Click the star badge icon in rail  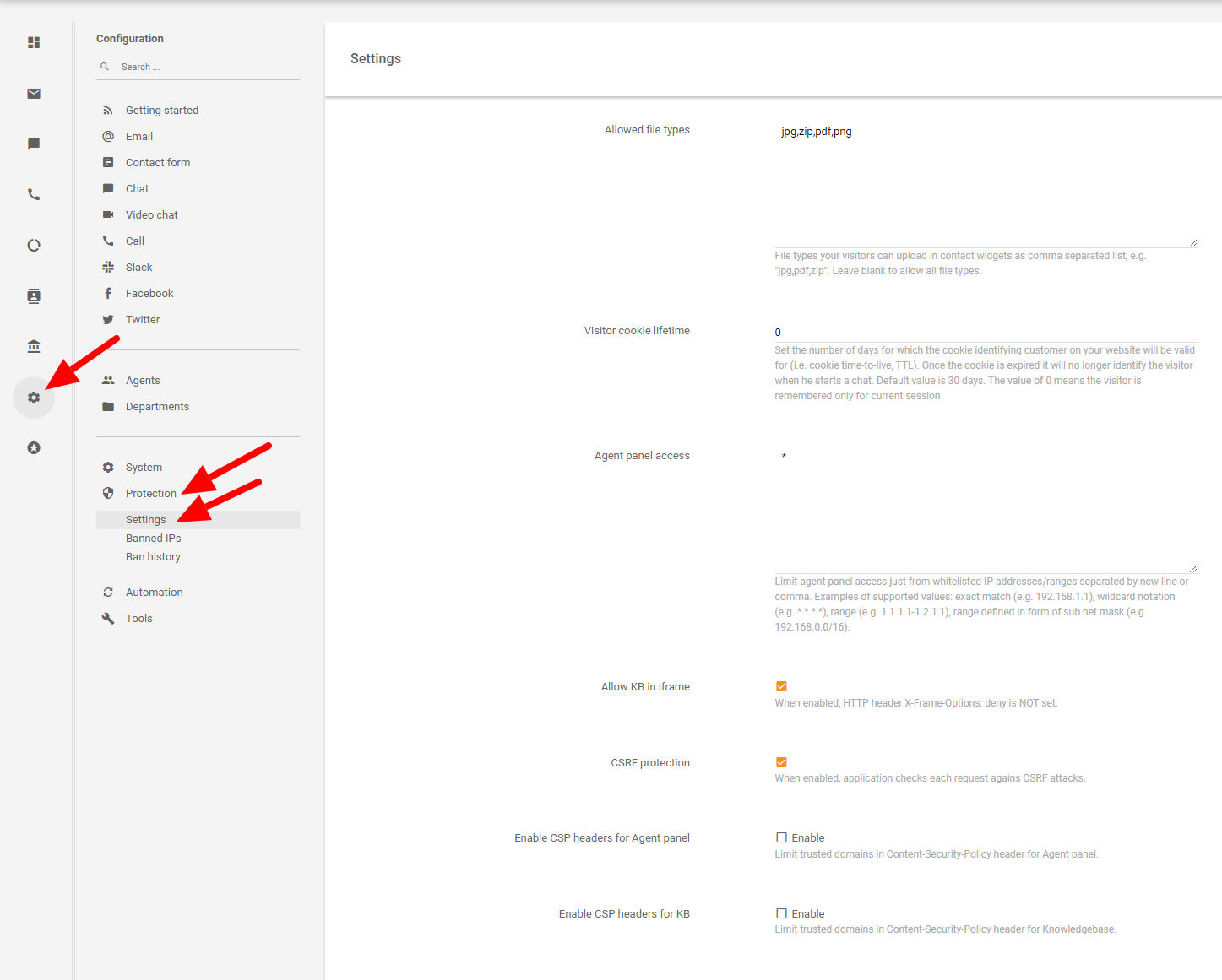[34, 448]
